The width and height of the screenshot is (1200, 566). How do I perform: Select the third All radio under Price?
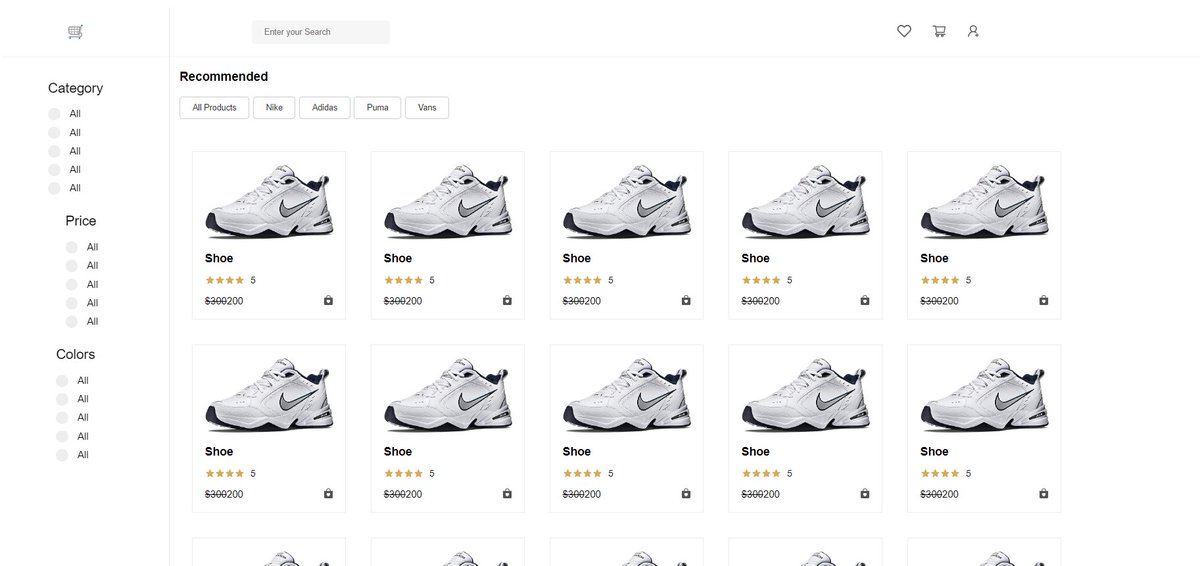(72, 284)
